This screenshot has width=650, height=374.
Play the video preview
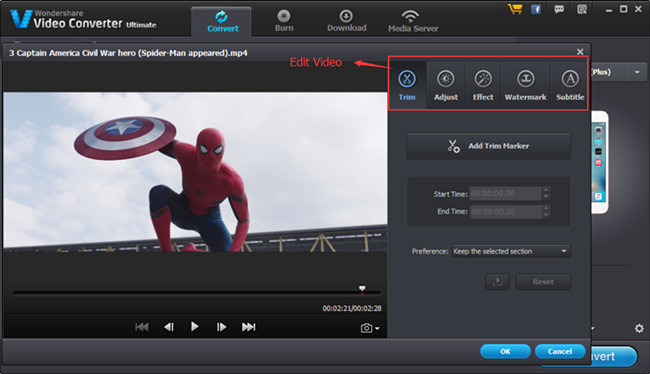tap(194, 327)
